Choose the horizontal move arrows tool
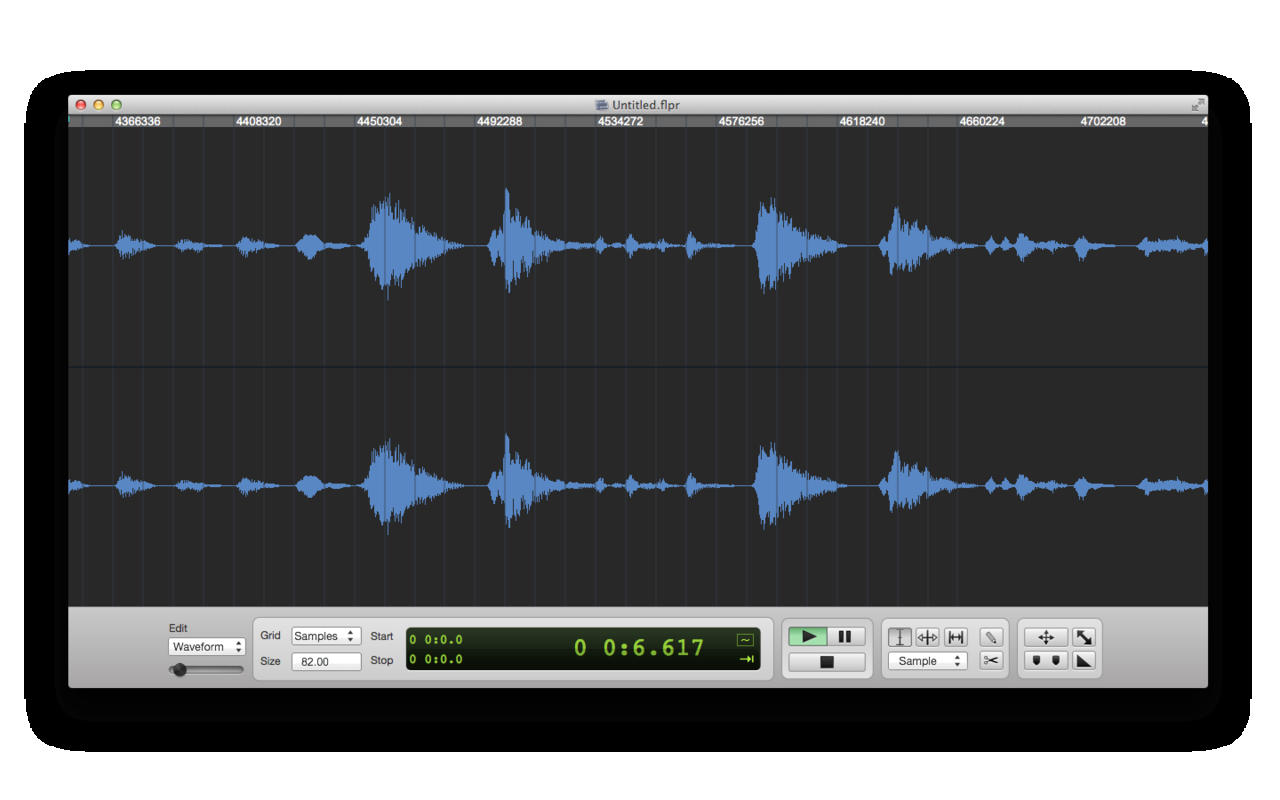The image size is (1280, 800). [x=927, y=637]
